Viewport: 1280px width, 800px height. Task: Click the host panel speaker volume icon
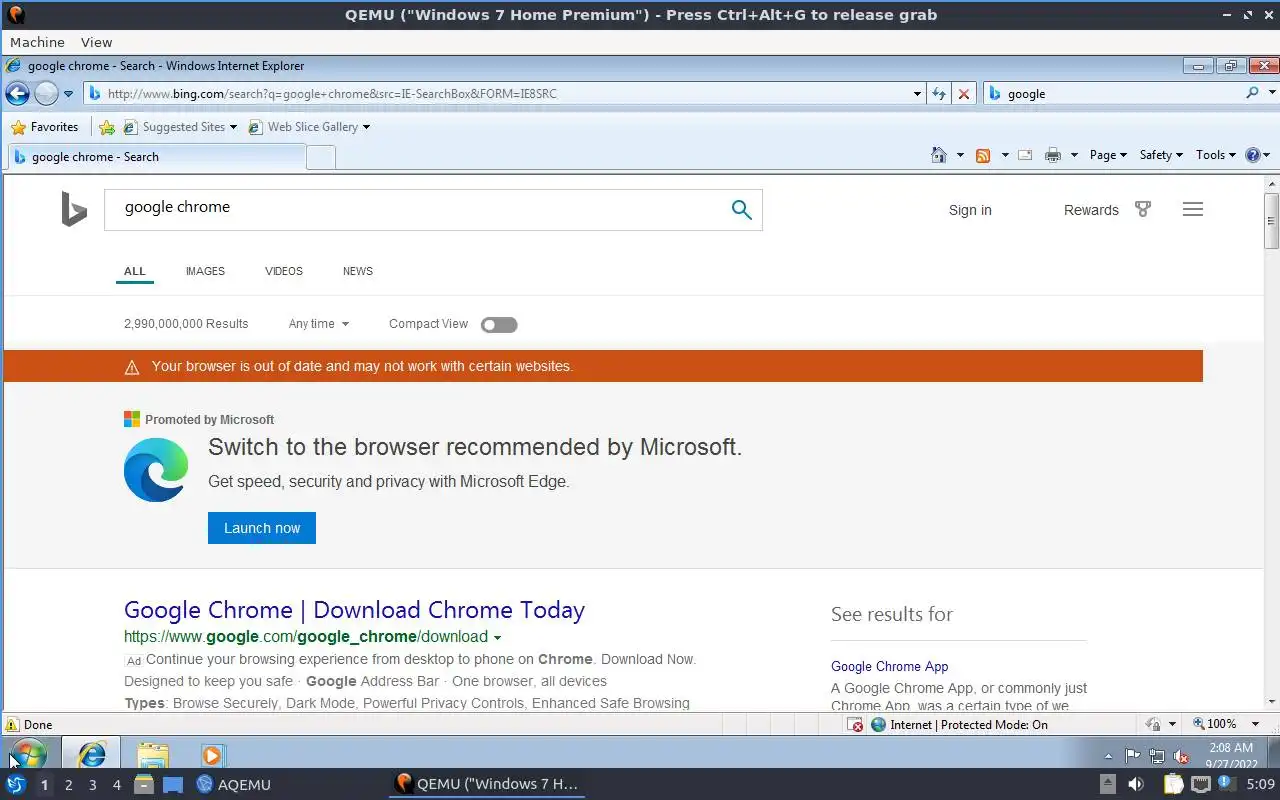coord(1135,785)
